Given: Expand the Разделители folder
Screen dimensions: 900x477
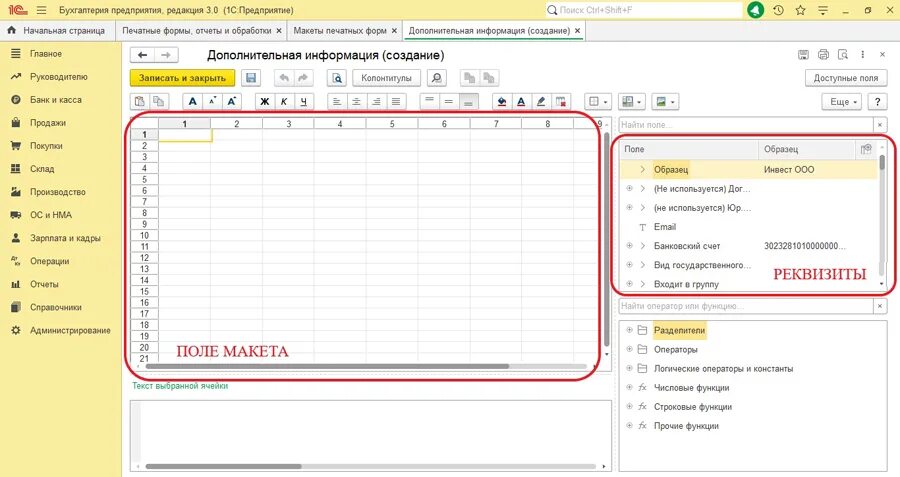Looking at the screenshot, I should (629, 330).
